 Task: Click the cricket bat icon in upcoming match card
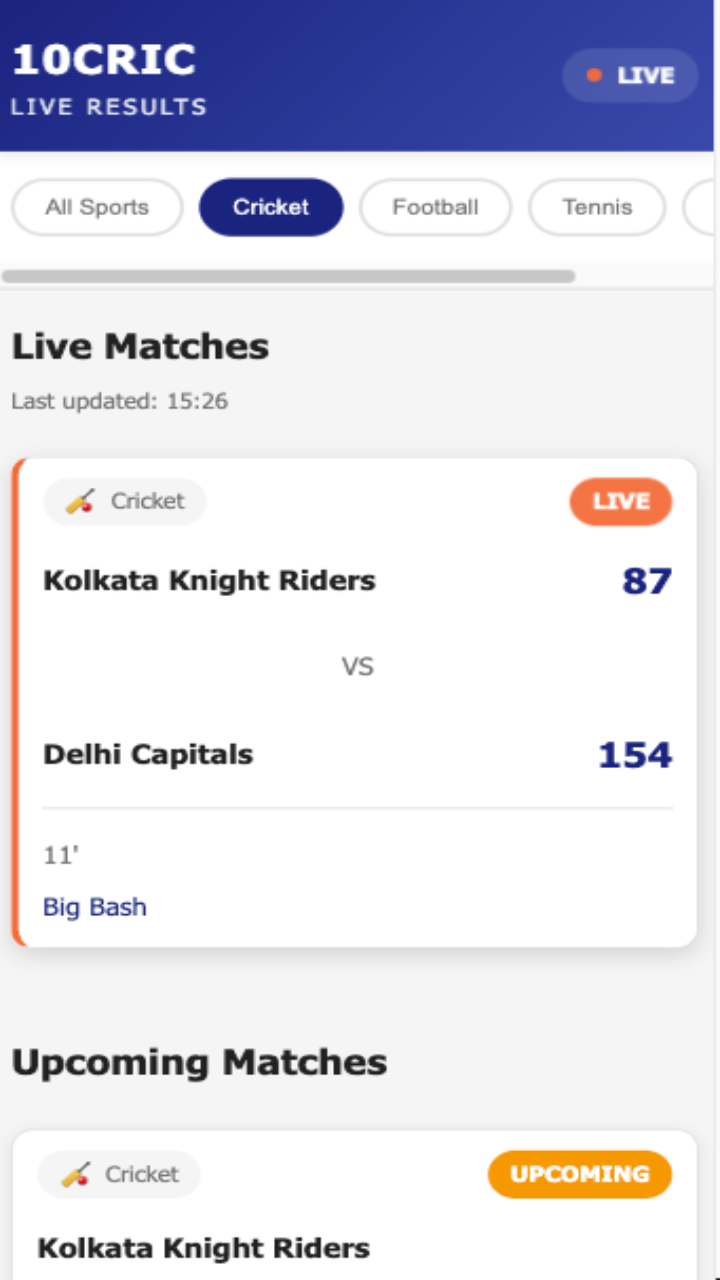click(x=75, y=1174)
